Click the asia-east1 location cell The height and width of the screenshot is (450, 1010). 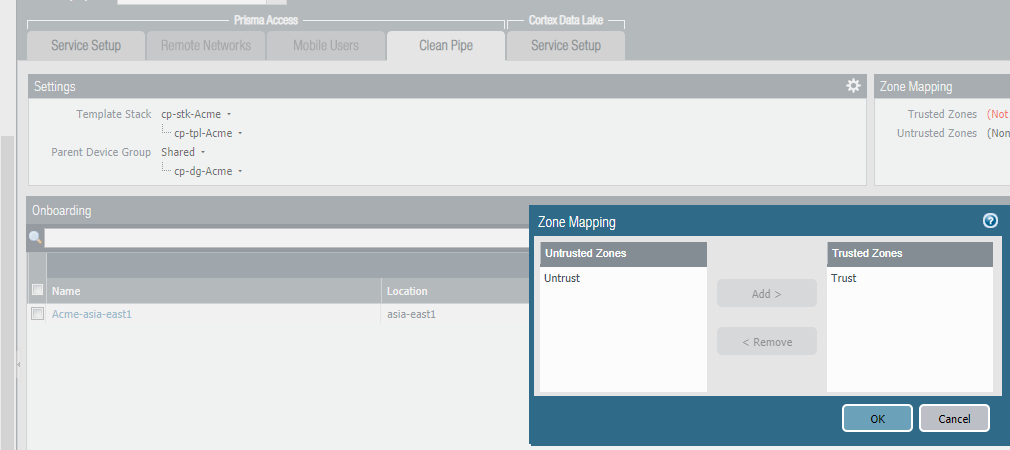pyautogui.click(x=411, y=314)
